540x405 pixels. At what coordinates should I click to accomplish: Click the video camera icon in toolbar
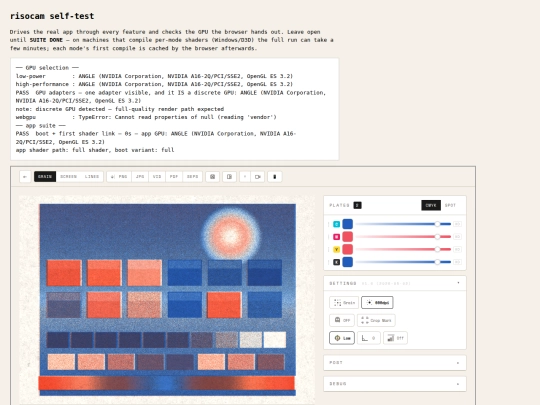(258, 177)
